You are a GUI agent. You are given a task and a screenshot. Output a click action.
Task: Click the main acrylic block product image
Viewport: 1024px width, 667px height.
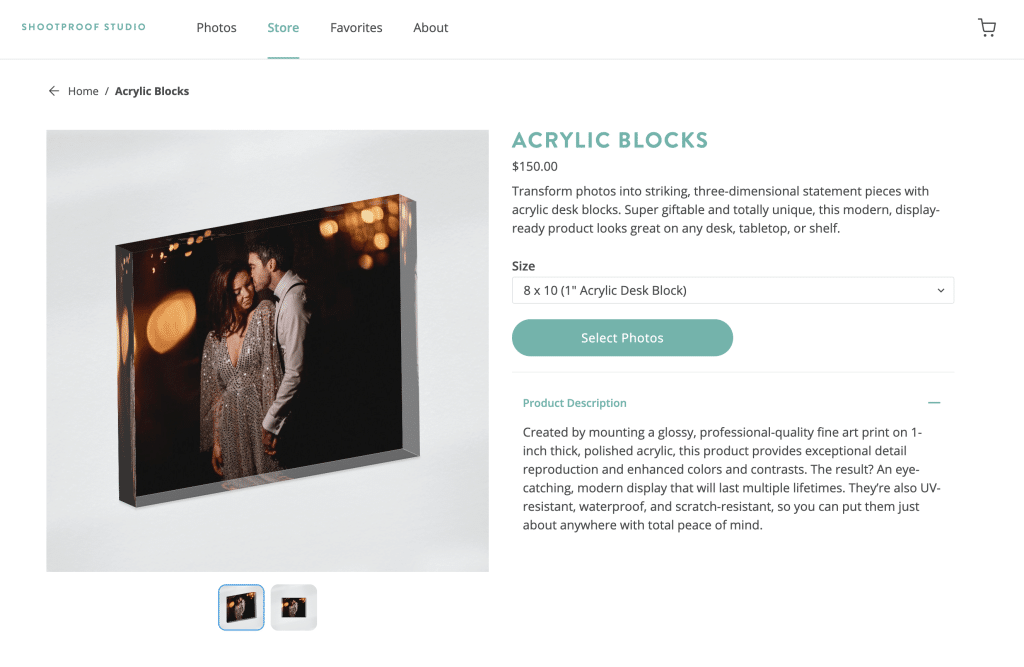267,351
